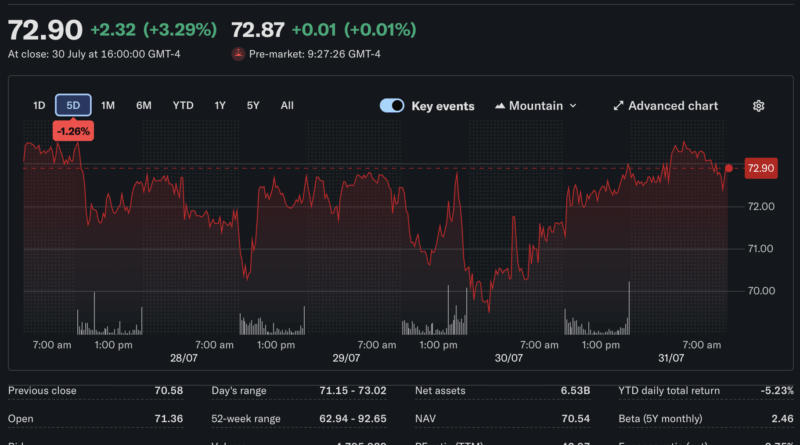The width and height of the screenshot is (800, 445).
Task: Click the Day's range label
Action: point(239,391)
